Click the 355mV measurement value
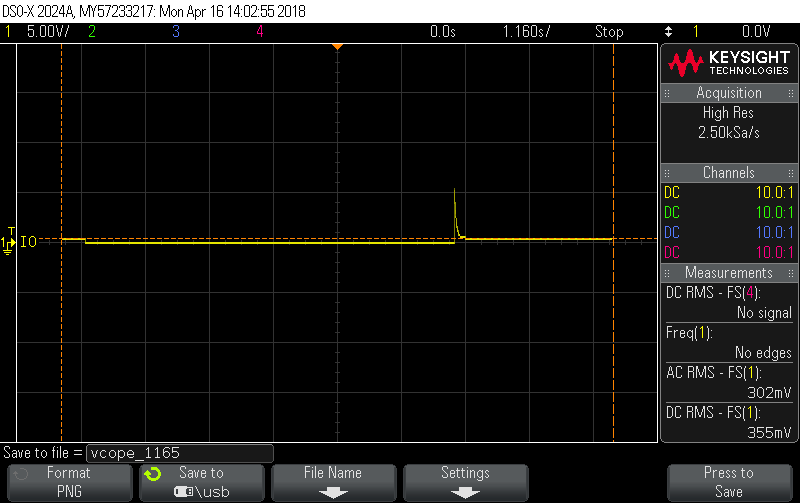 coord(769,433)
